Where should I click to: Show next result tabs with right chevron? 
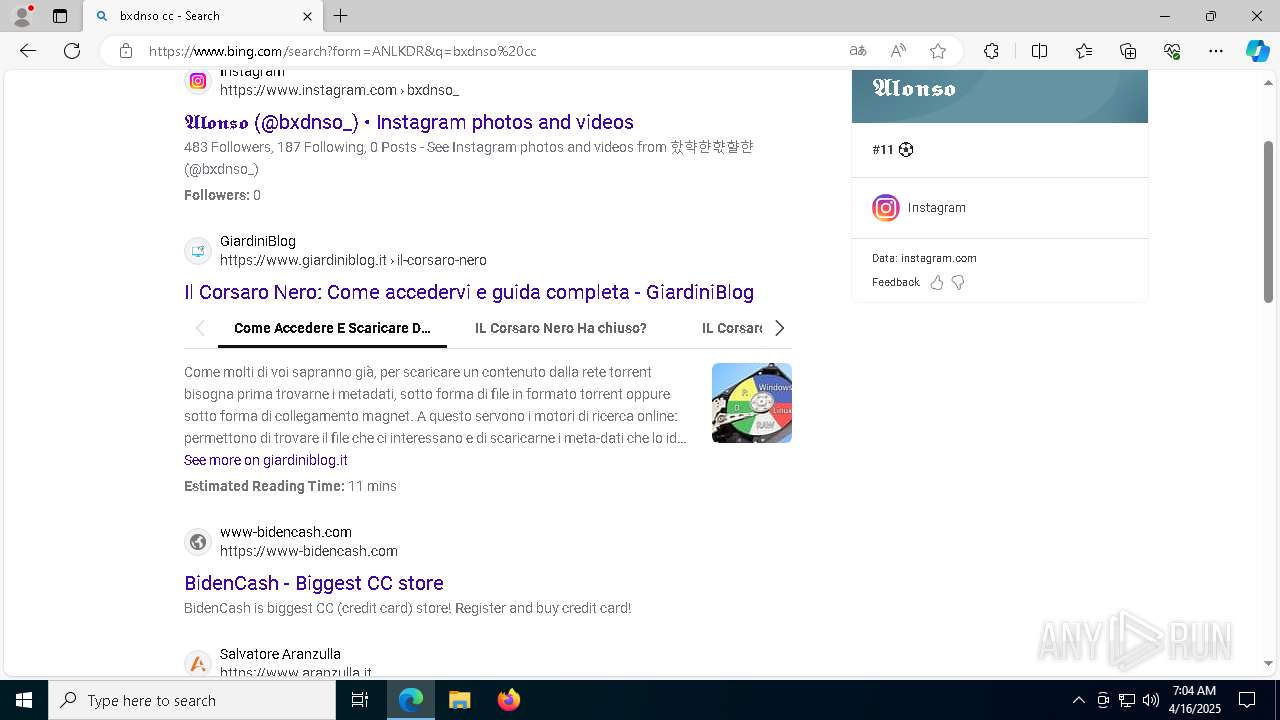779,328
